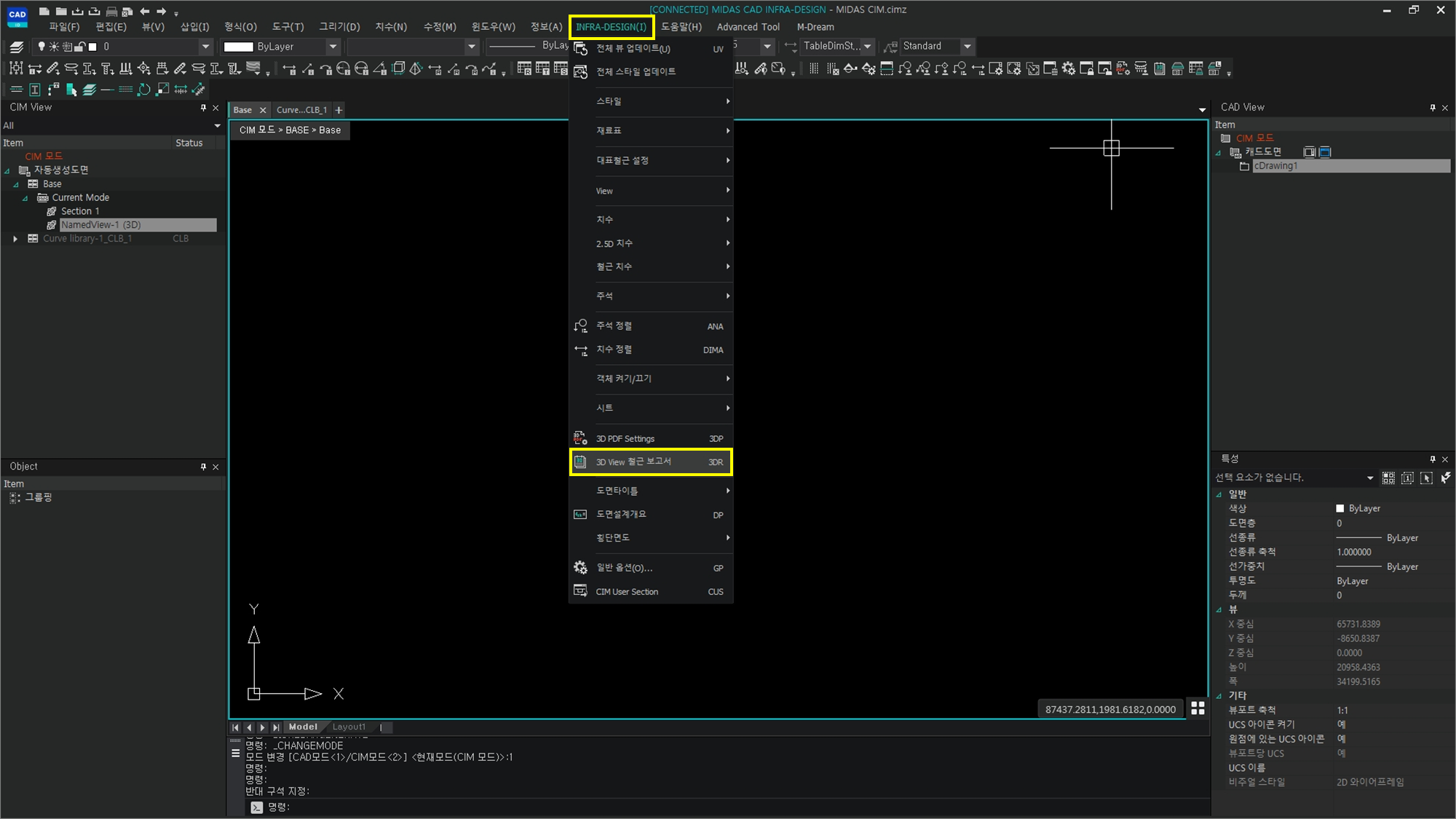
Task: Click the scale tool icon in third toolbar row
Action: pyautogui.click(x=162, y=90)
